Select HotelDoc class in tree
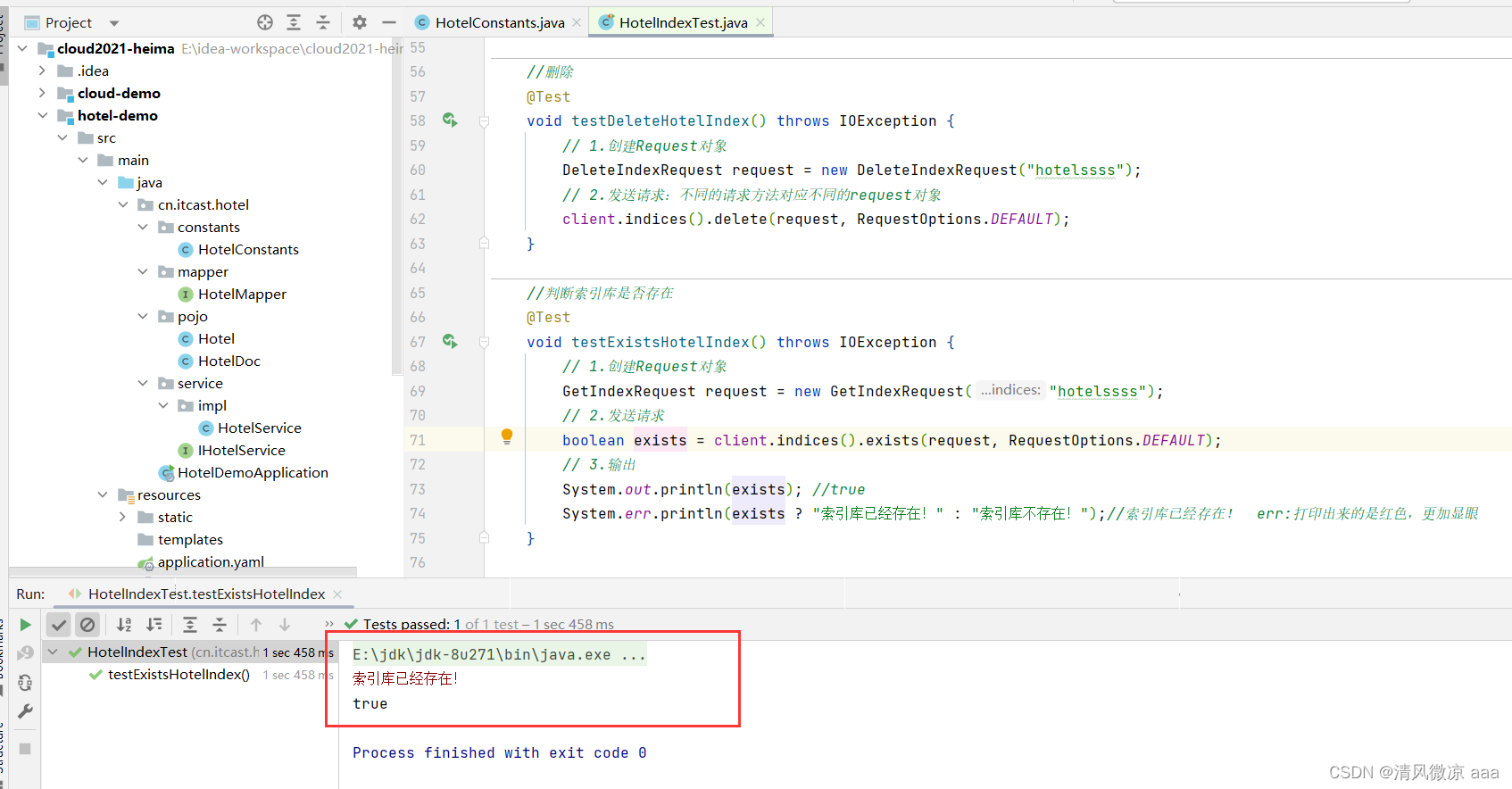 pos(229,361)
